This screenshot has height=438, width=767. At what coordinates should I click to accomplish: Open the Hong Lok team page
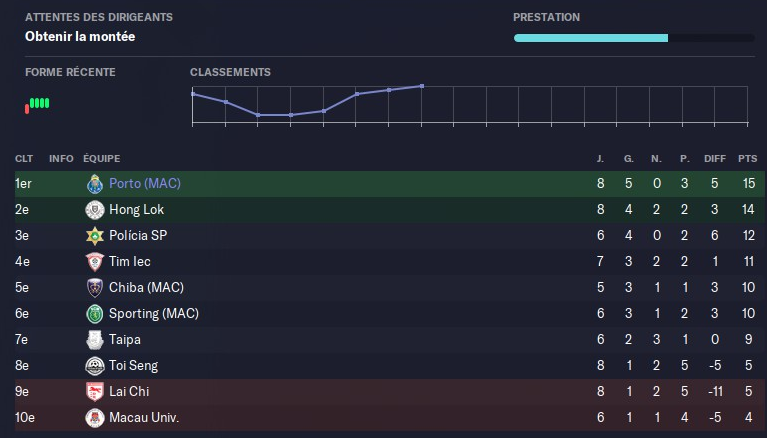pos(136,210)
